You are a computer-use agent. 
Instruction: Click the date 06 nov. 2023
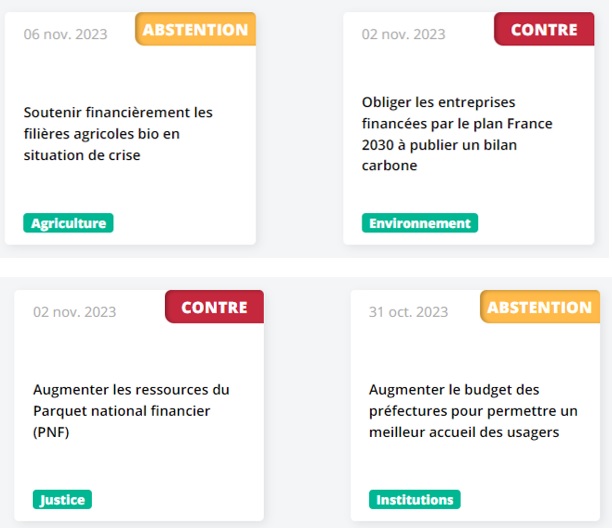[x=66, y=33]
